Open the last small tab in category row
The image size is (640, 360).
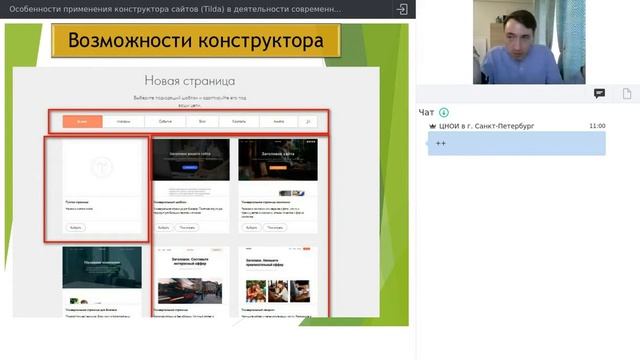[308, 122]
